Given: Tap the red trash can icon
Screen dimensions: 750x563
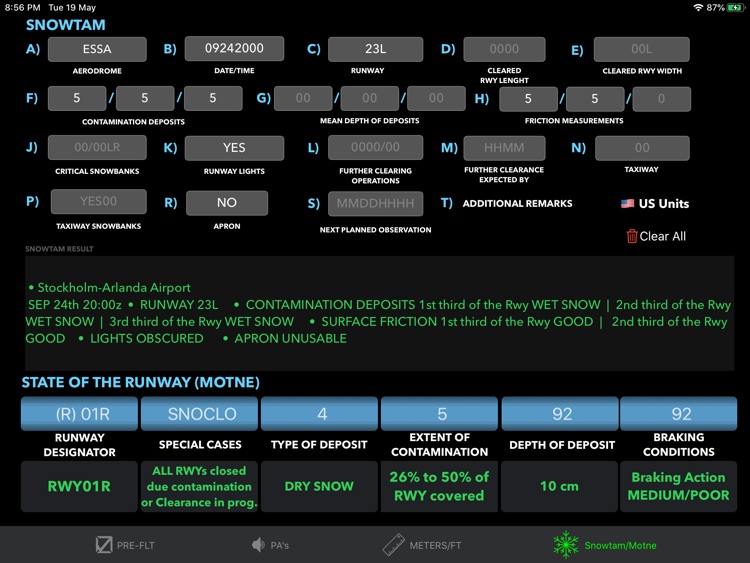Looking at the screenshot, I should coord(631,236).
